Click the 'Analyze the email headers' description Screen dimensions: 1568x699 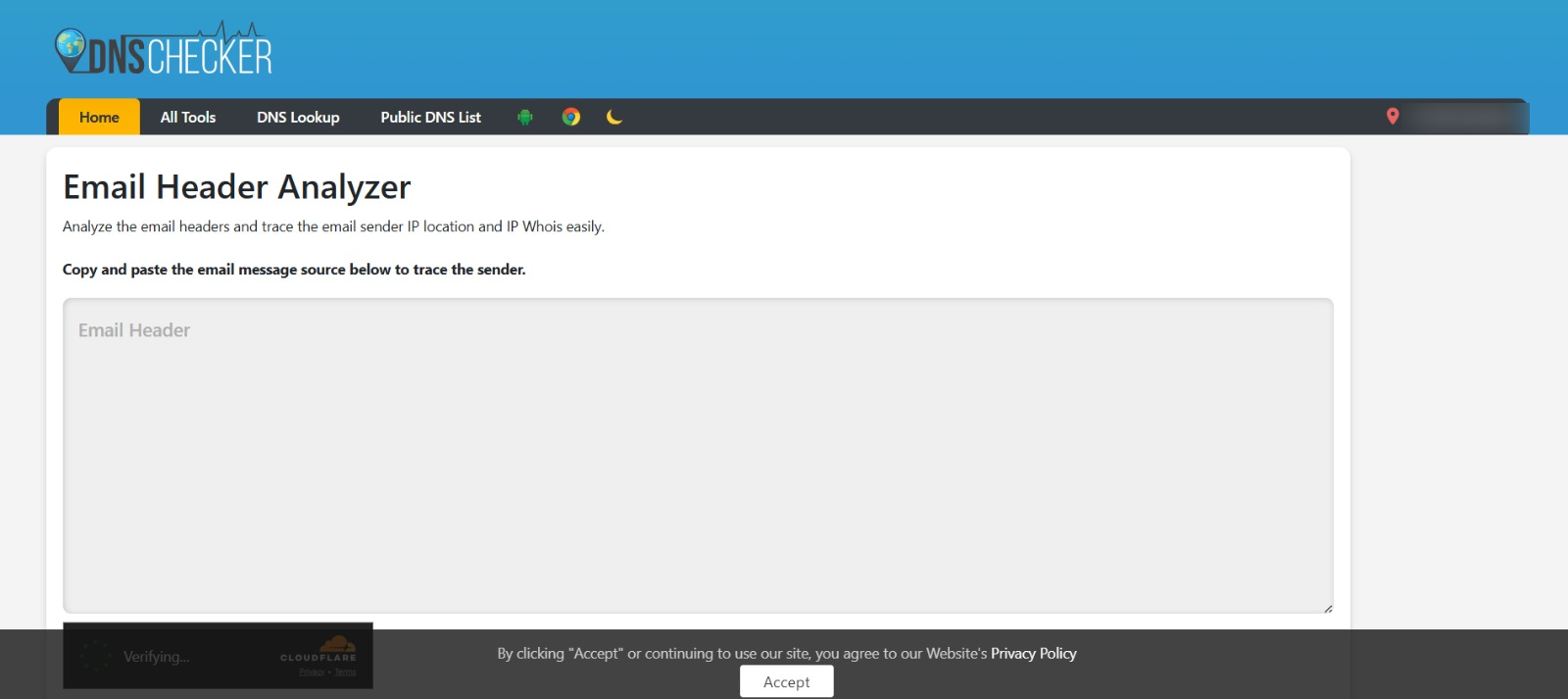(x=333, y=226)
